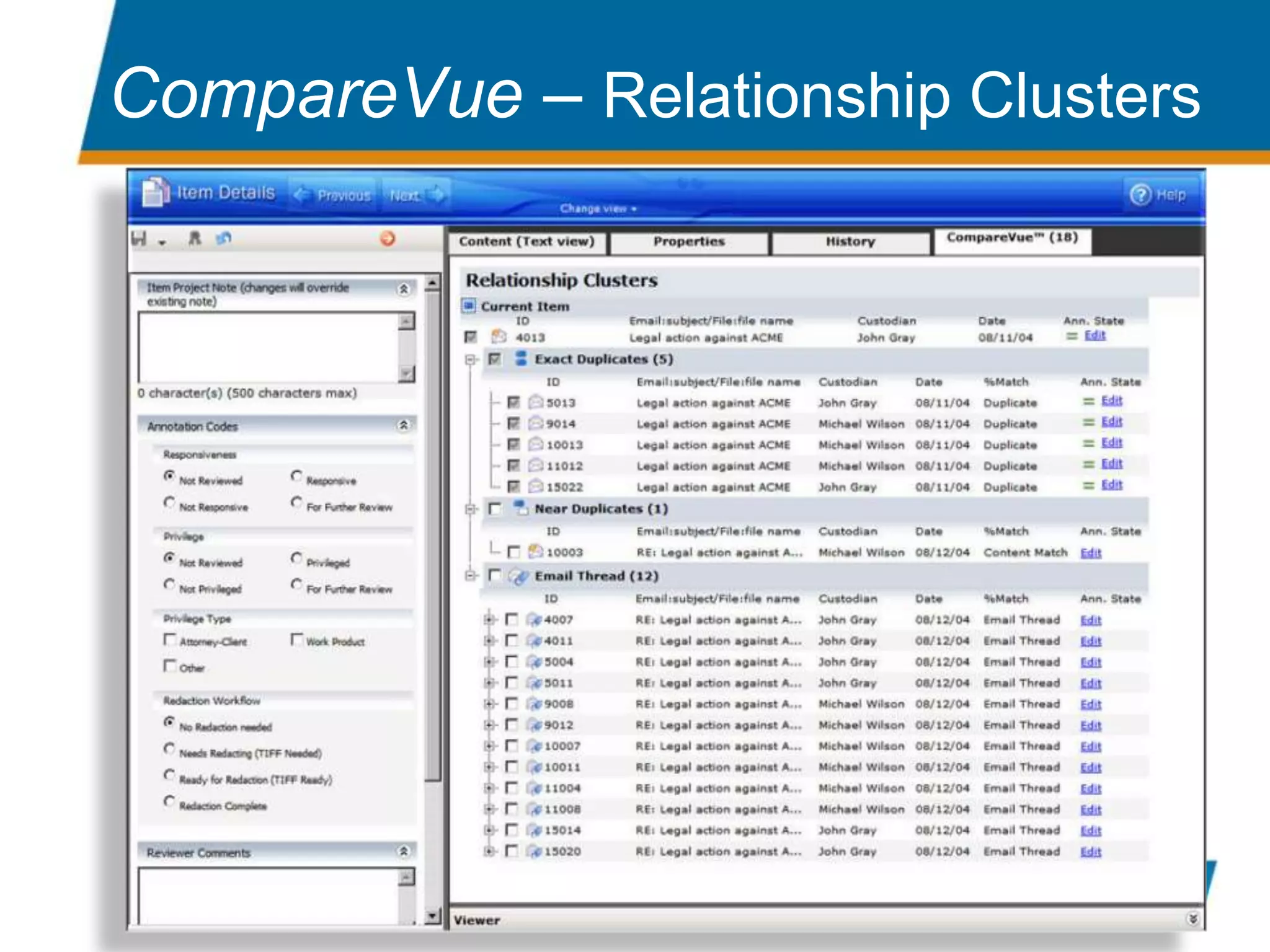Switch to the Properties tab
This screenshot has height=952, width=1270.
[689, 242]
